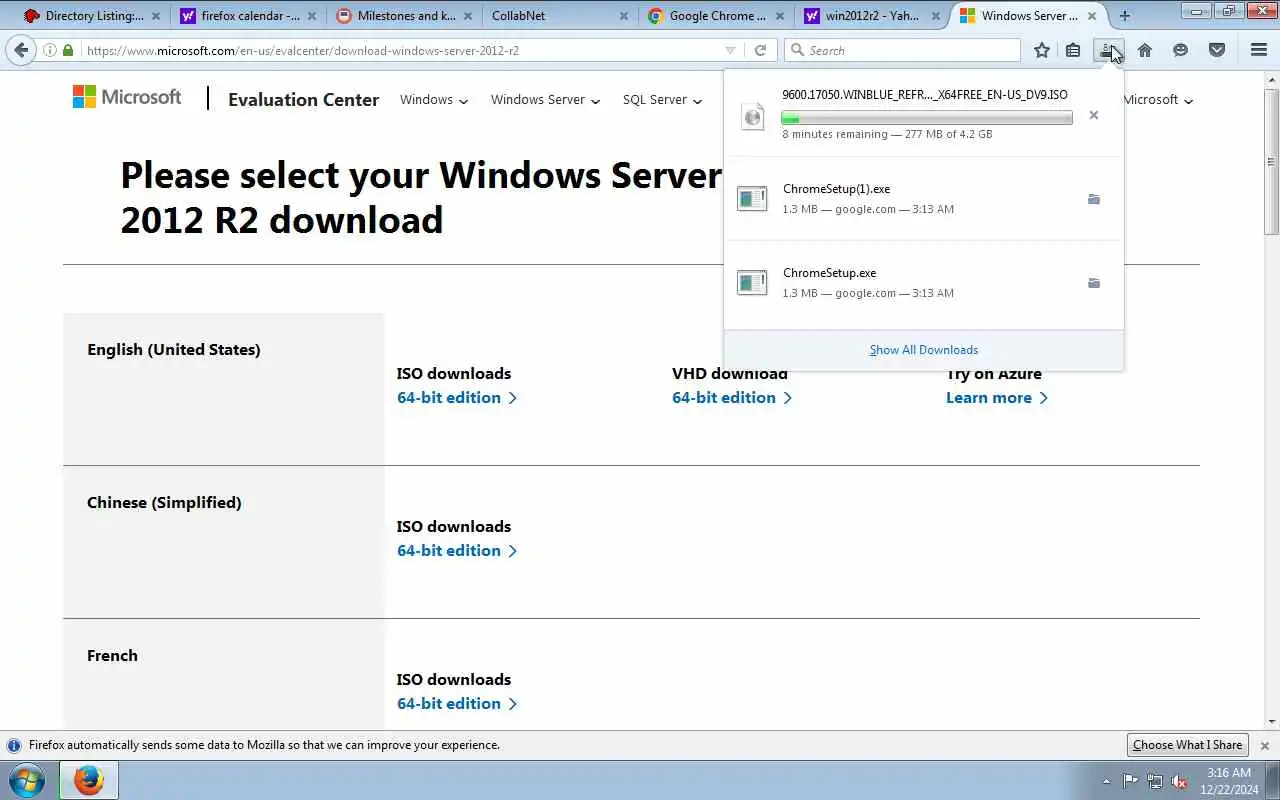Expand the Microsoft menu at top right

1158,100
